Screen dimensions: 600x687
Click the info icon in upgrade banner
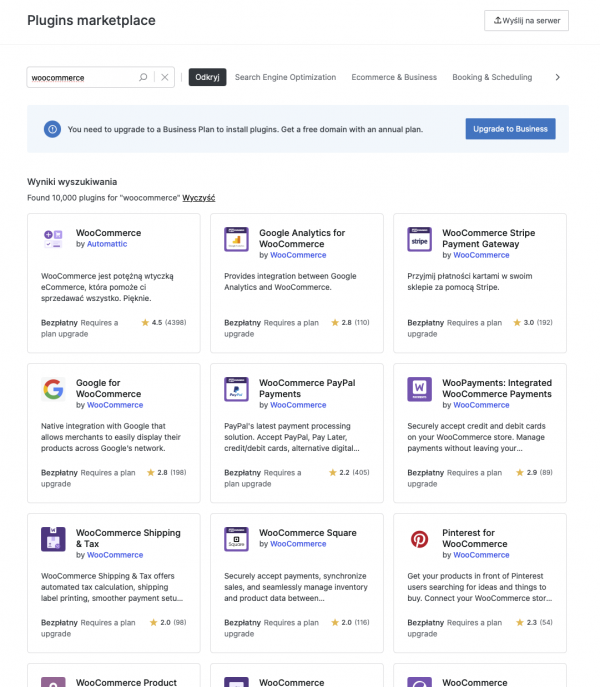[52, 129]
